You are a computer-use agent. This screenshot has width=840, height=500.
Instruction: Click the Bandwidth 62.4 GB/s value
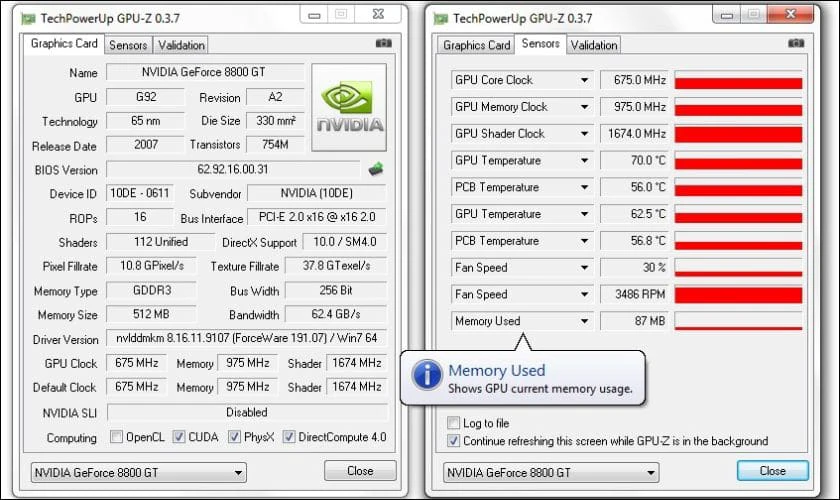tap(335, 314)
